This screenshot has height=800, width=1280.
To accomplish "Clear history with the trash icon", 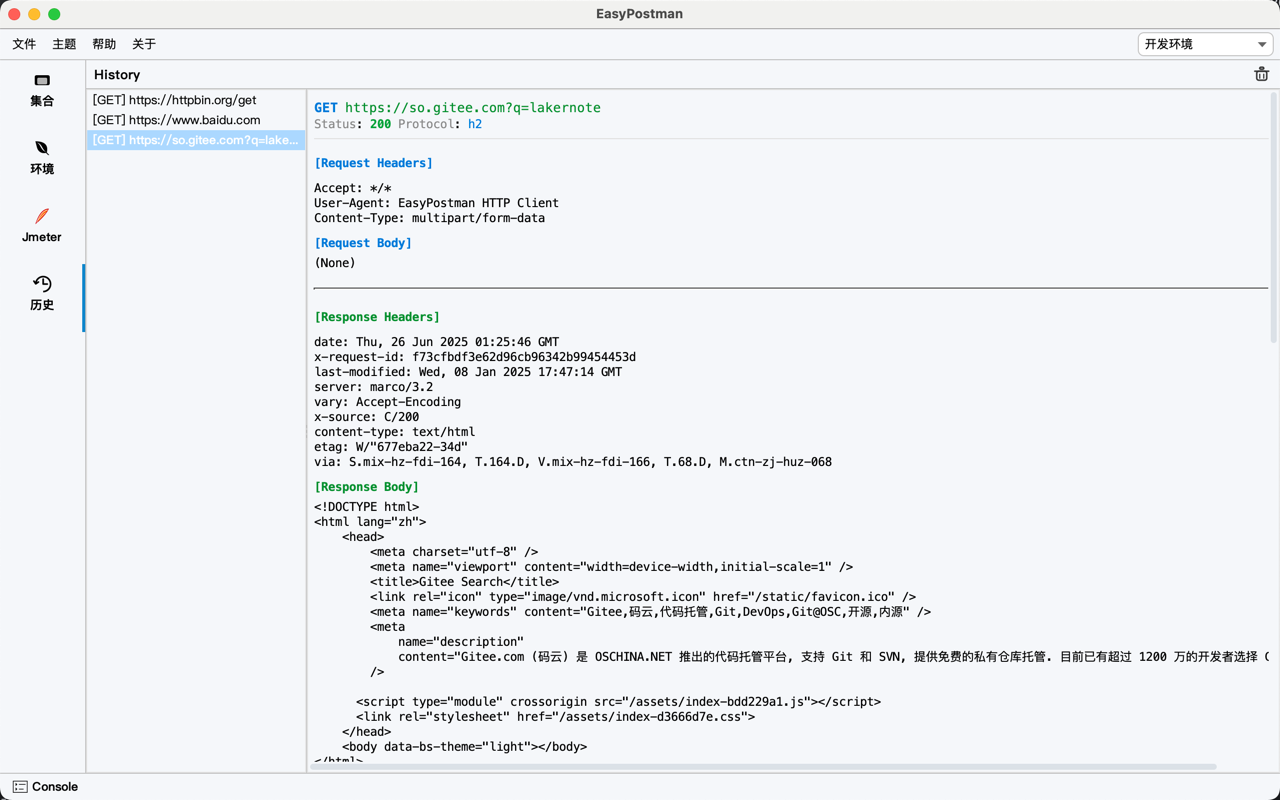I will pyautogui.click(x=1261, y=74).
